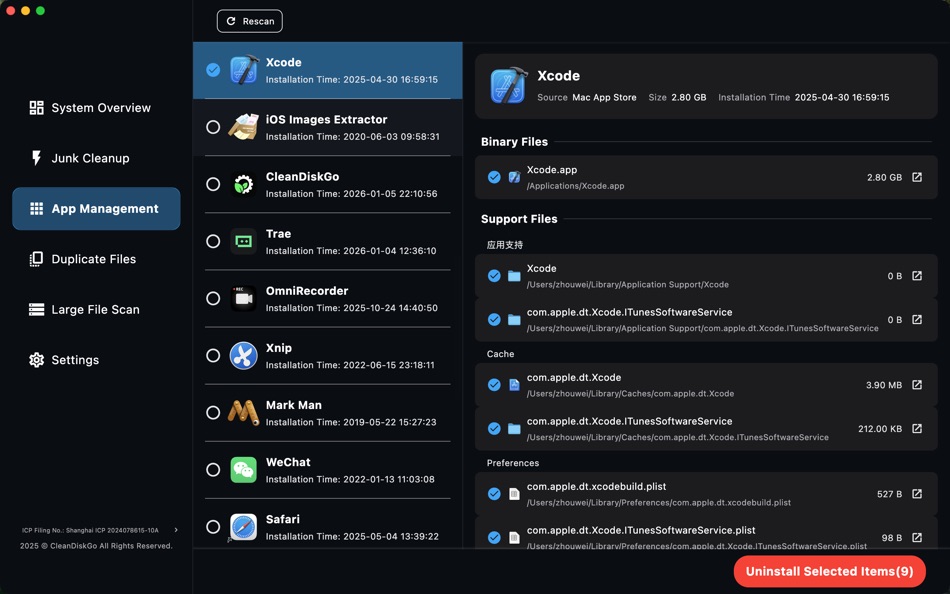Open the Mark Man app details
The width and height of the screenshot is (950, 594).
tap(213, 412)
